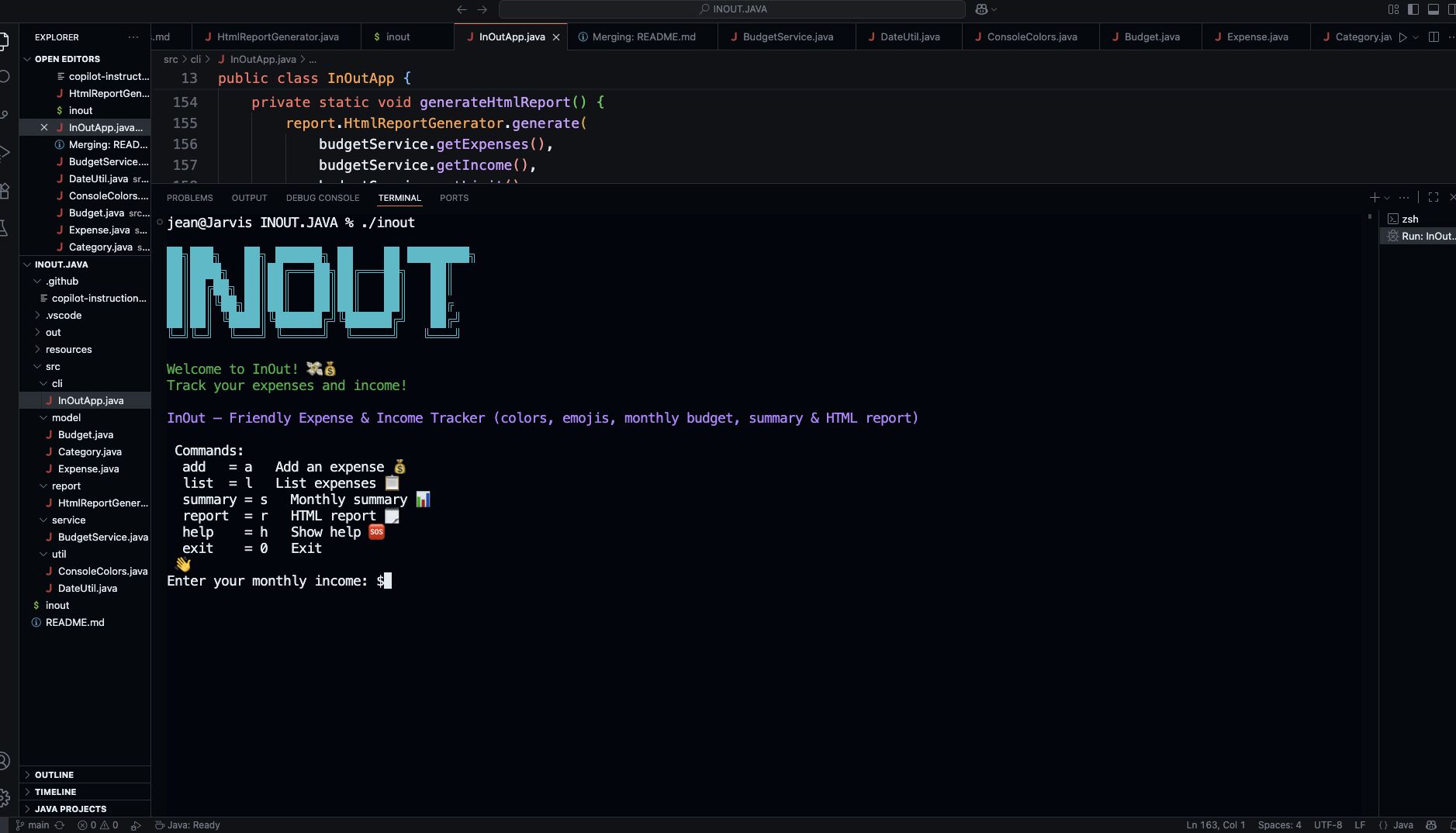The image size is (1456, 833).
Task: Open a new terminal with the plus icon
Action: (1374, 197)
